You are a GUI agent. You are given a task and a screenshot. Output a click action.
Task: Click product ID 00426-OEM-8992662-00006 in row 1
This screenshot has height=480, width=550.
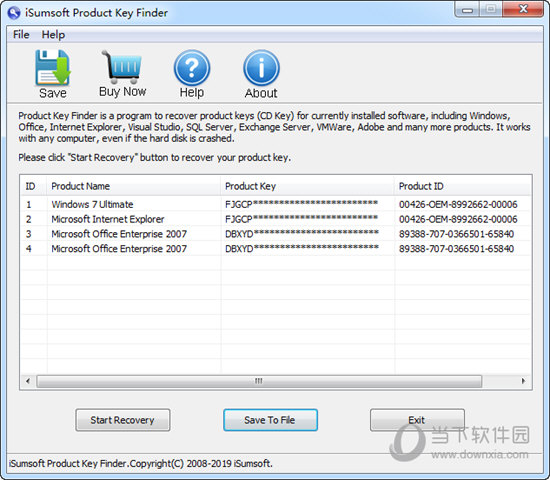[x=458, y=204]
